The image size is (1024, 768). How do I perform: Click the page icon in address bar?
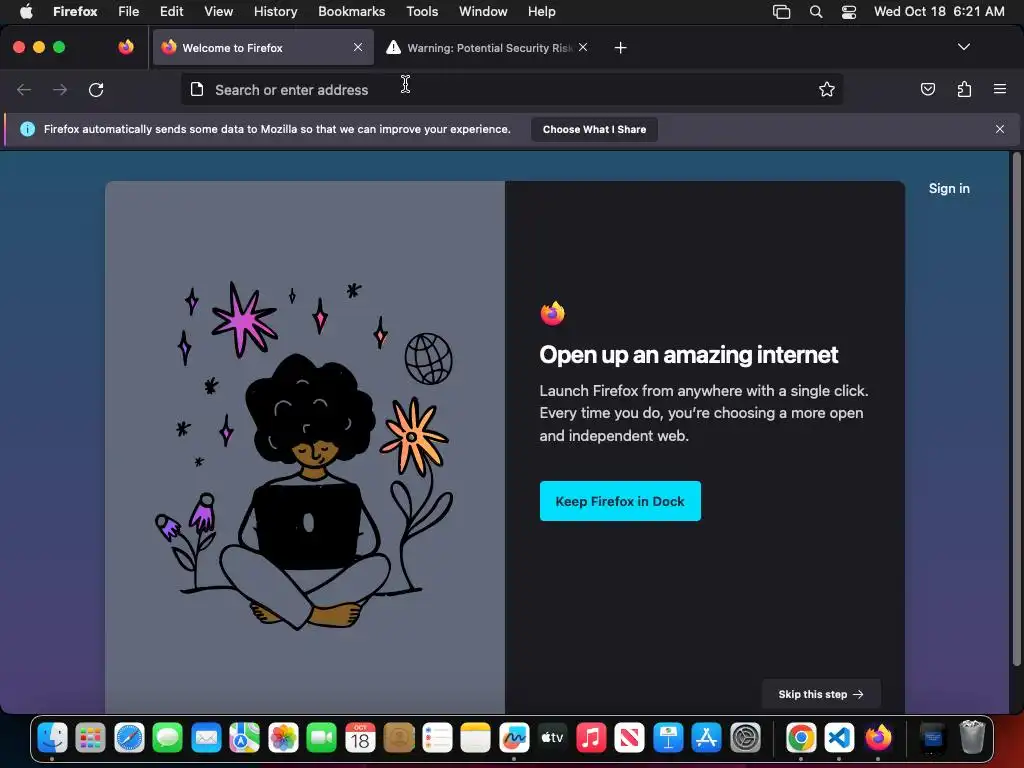click(x=197, y=89)
